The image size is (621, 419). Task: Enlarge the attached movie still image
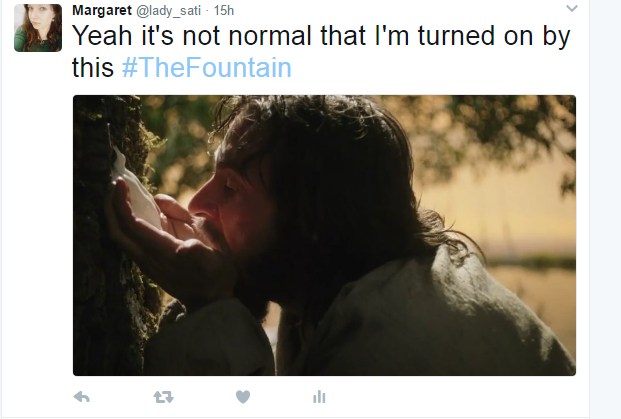coord(324,235)
